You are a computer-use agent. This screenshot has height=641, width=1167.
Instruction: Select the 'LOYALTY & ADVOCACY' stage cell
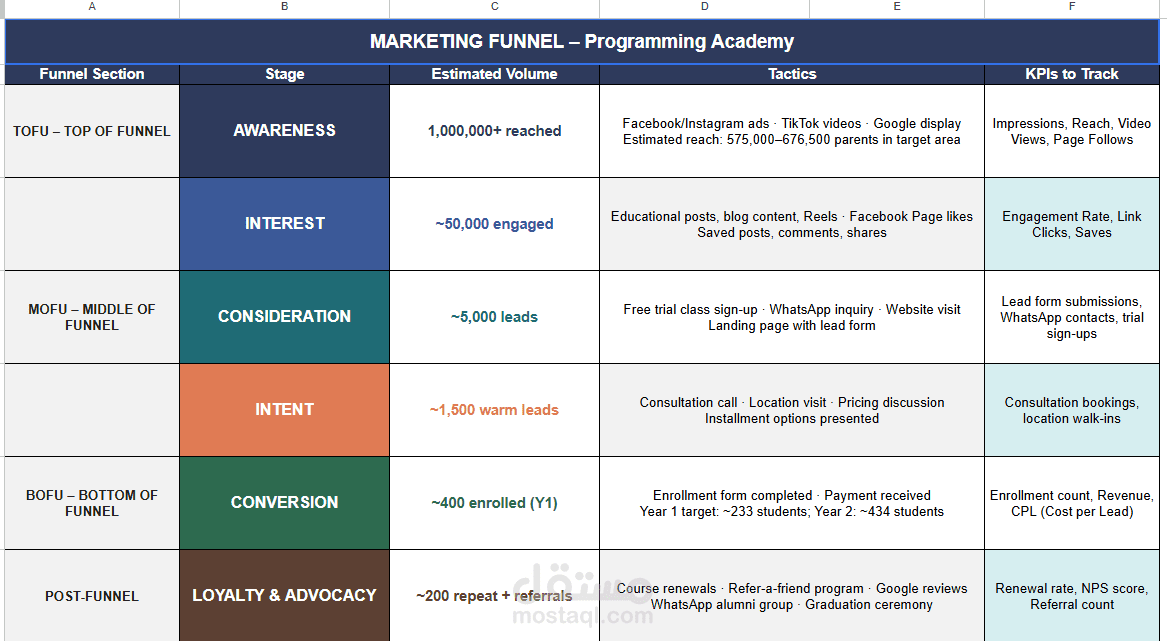tap(284, 596)
